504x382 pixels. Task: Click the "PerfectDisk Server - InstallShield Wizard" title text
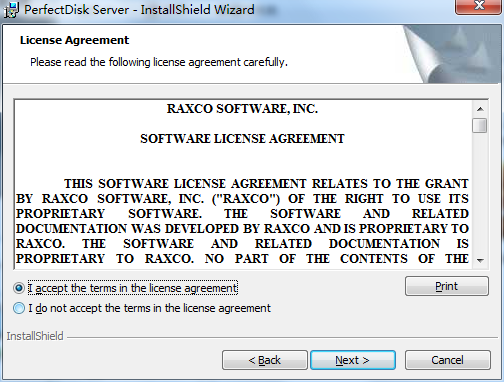click(139, 10)
